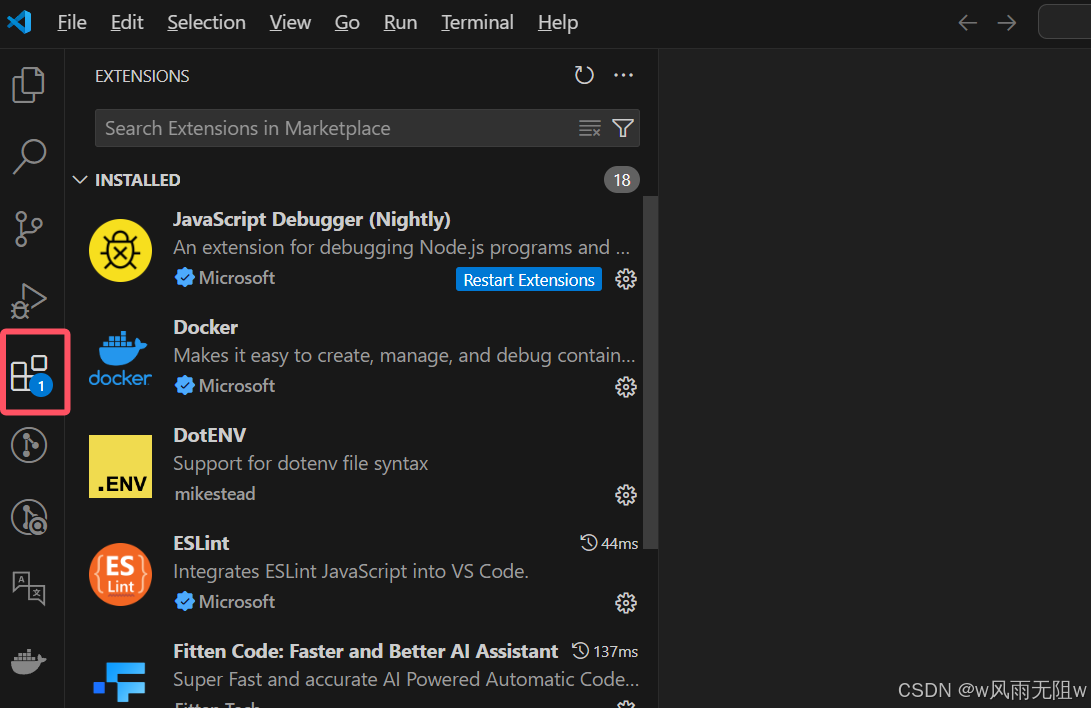Clear extensions search results icon
Viewport: 1091px width, 708px height.
pyautogui.click(x=589, y=128)
